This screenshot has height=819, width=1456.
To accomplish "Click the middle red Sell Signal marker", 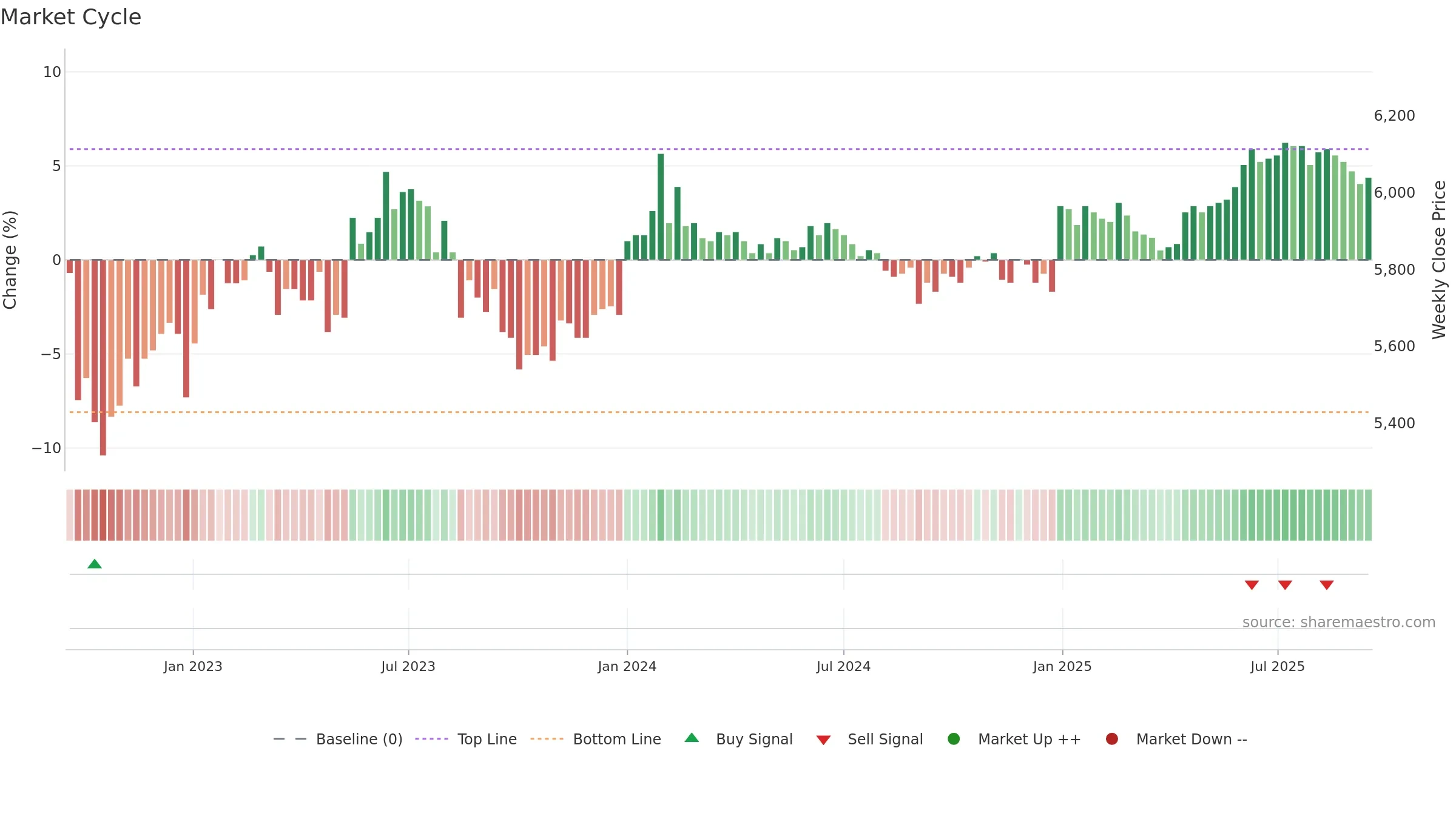I will pyautogui.click(x=1285, y=585).
